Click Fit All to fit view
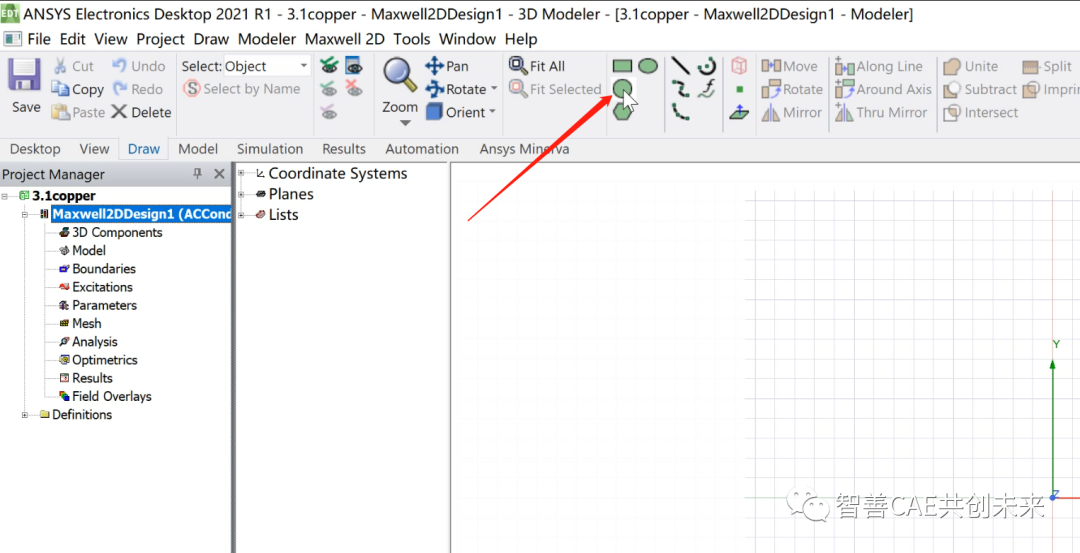 click(537, 66)
